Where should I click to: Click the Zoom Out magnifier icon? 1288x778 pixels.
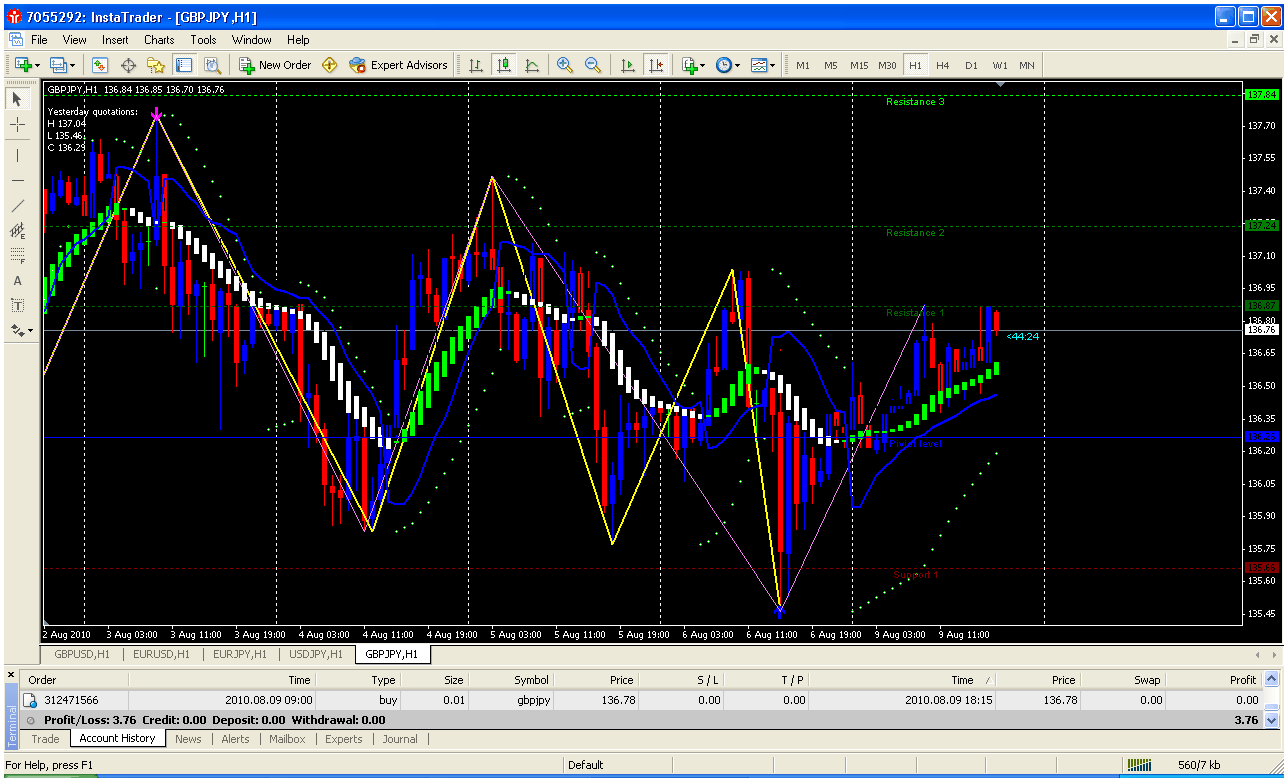point(593,65)
